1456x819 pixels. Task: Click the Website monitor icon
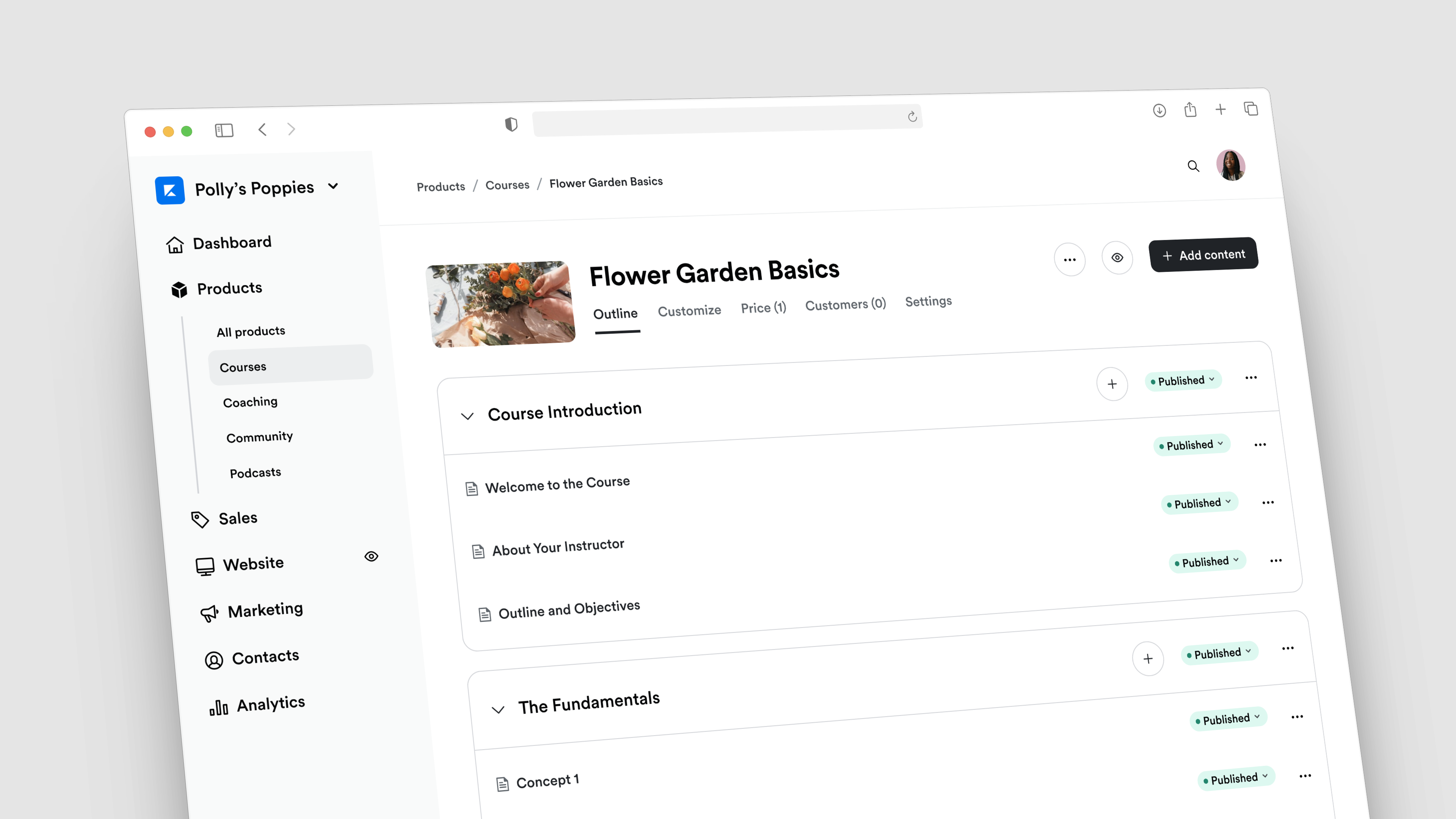click(x=205, y=566)
